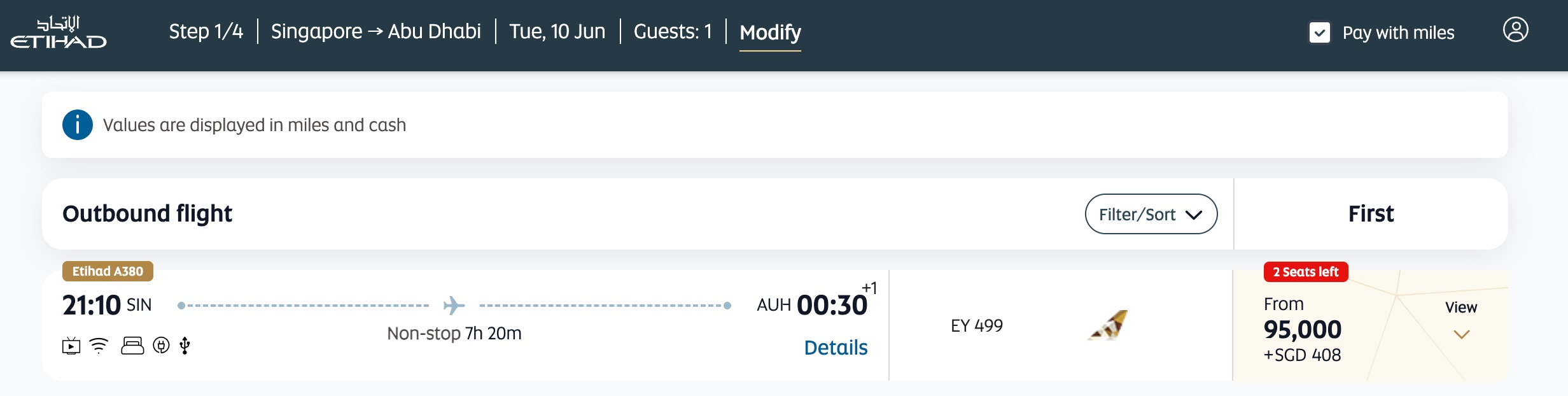The width and height of the screenshot is (1568, 396).
Task: Click the Tue, 10 Jun date
Action: [557, 32]
